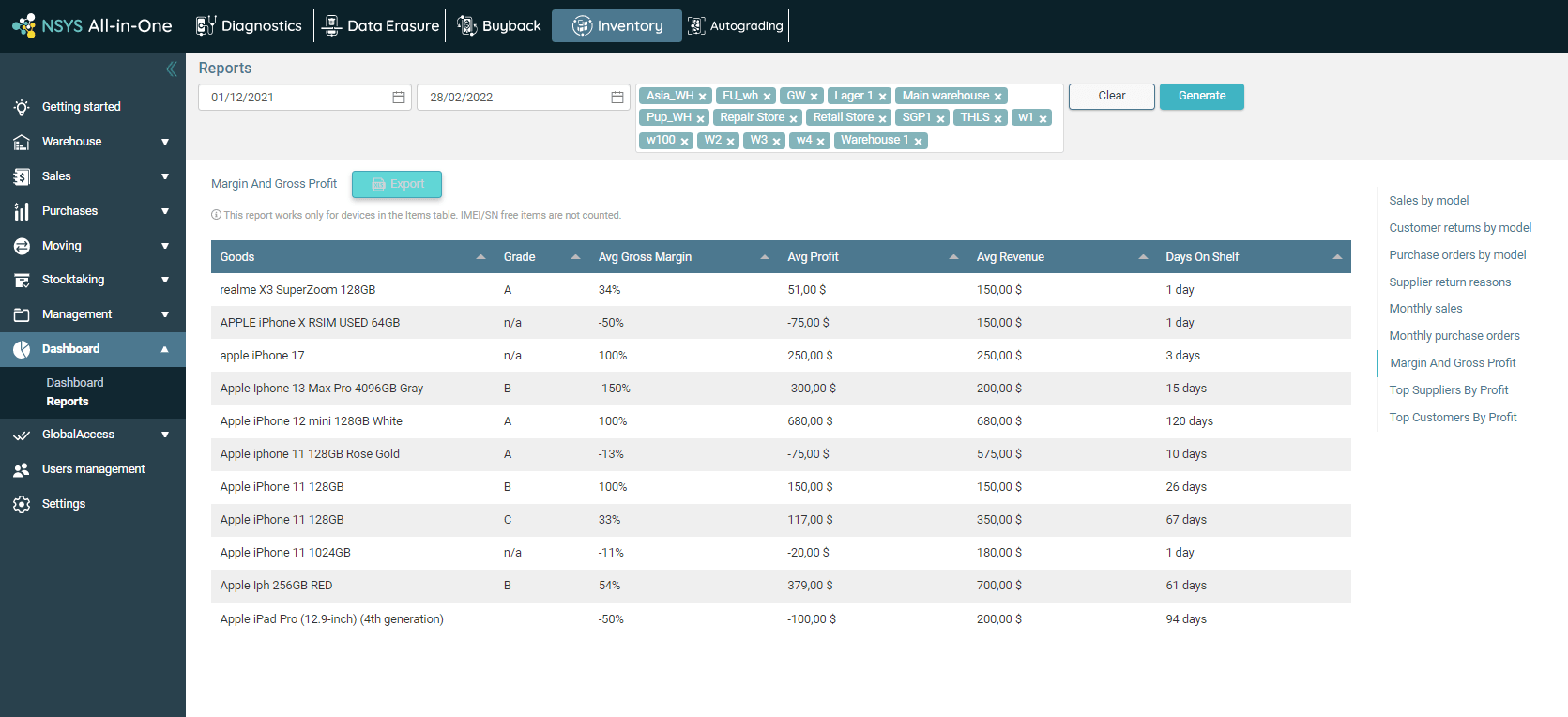1568x717 pixels.
Task: Open Supplier return reasons report
Action: point(1450,282)
